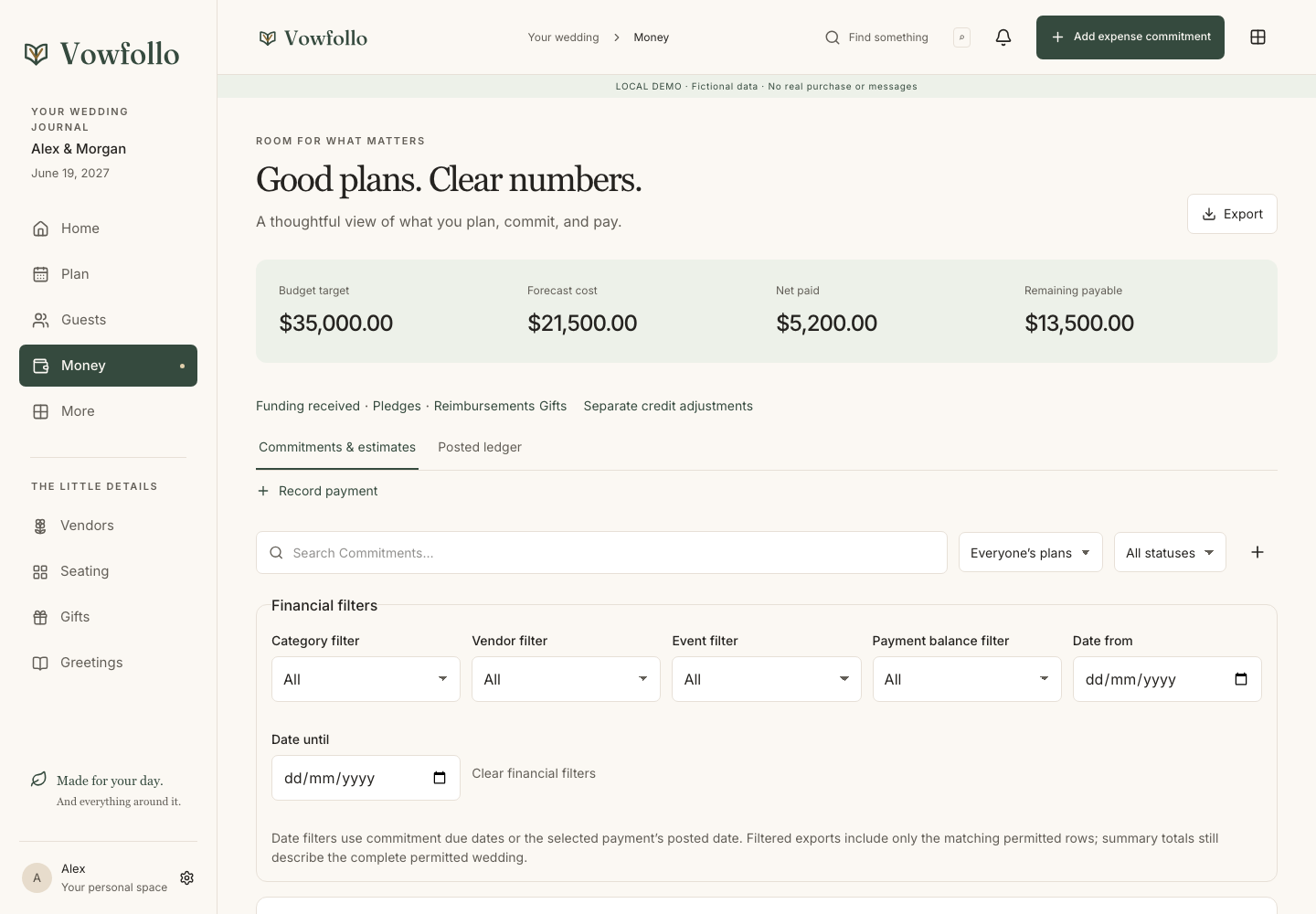The image size is (1316, 914).
Task: Click the Vowfollo logo in the top header
Action: [313, 37]
